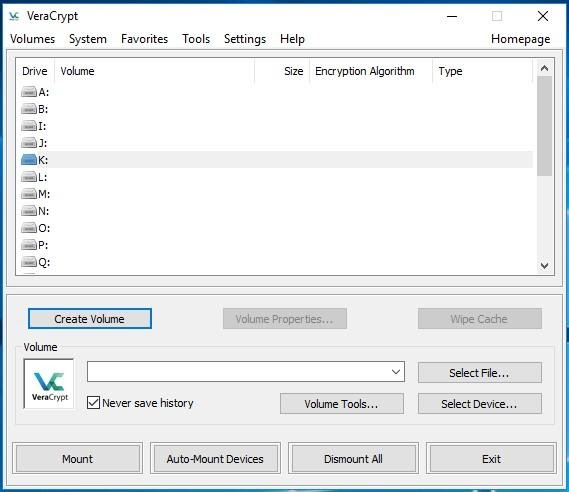Click the Volume Properties button
The image size is (569, 492).
point(284,319)
